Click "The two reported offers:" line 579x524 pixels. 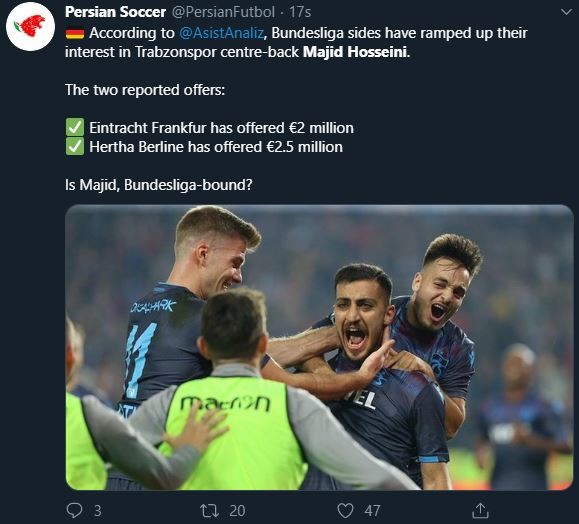coord(145,90)
